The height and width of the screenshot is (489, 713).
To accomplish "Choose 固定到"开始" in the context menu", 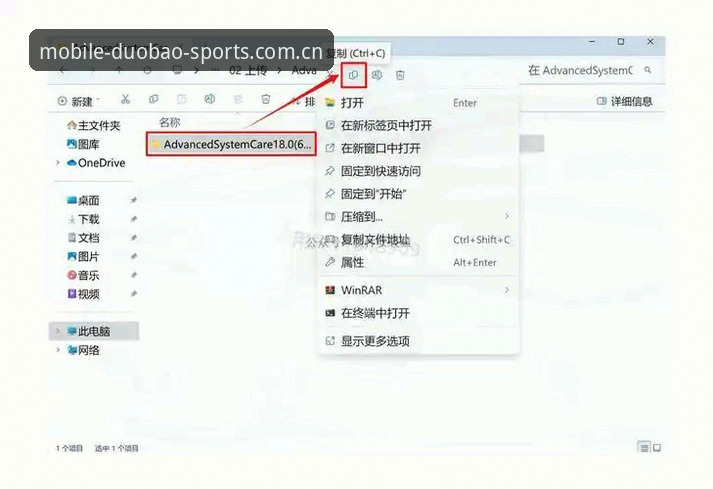I will [418, 194].
